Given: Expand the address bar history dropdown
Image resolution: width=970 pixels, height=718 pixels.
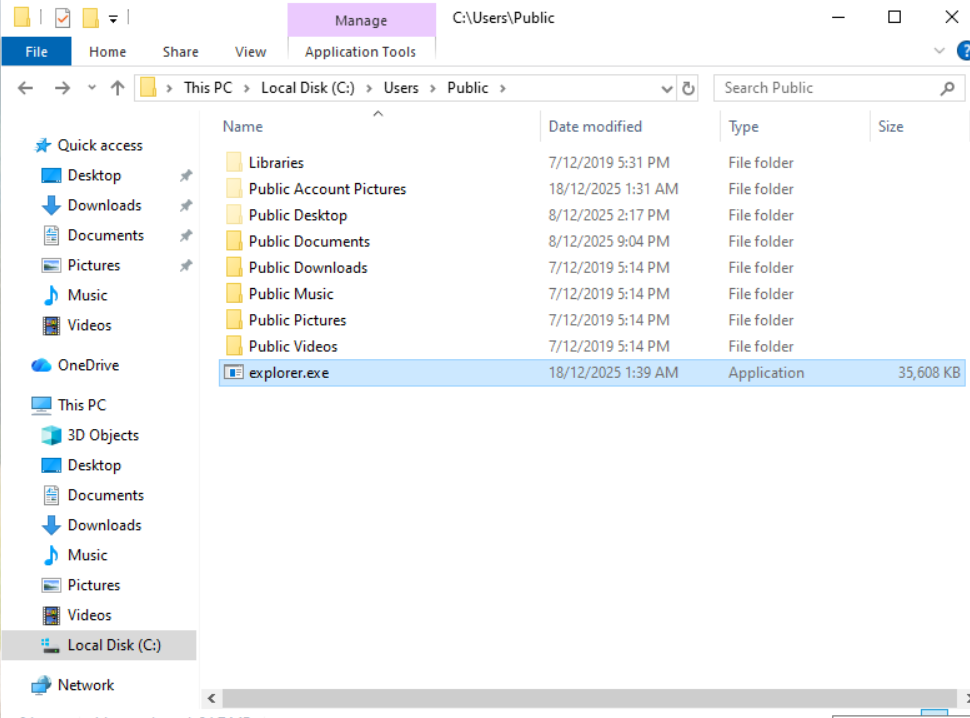Looking at the screenshot, I should point(667,88).
